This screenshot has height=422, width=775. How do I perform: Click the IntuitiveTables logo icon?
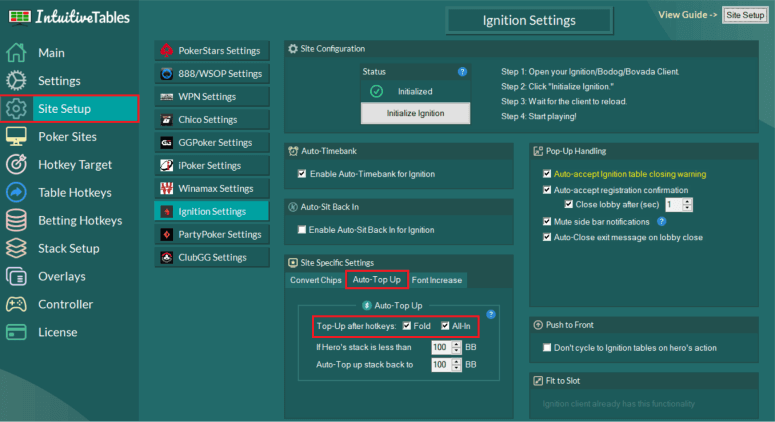coord(20,17)
